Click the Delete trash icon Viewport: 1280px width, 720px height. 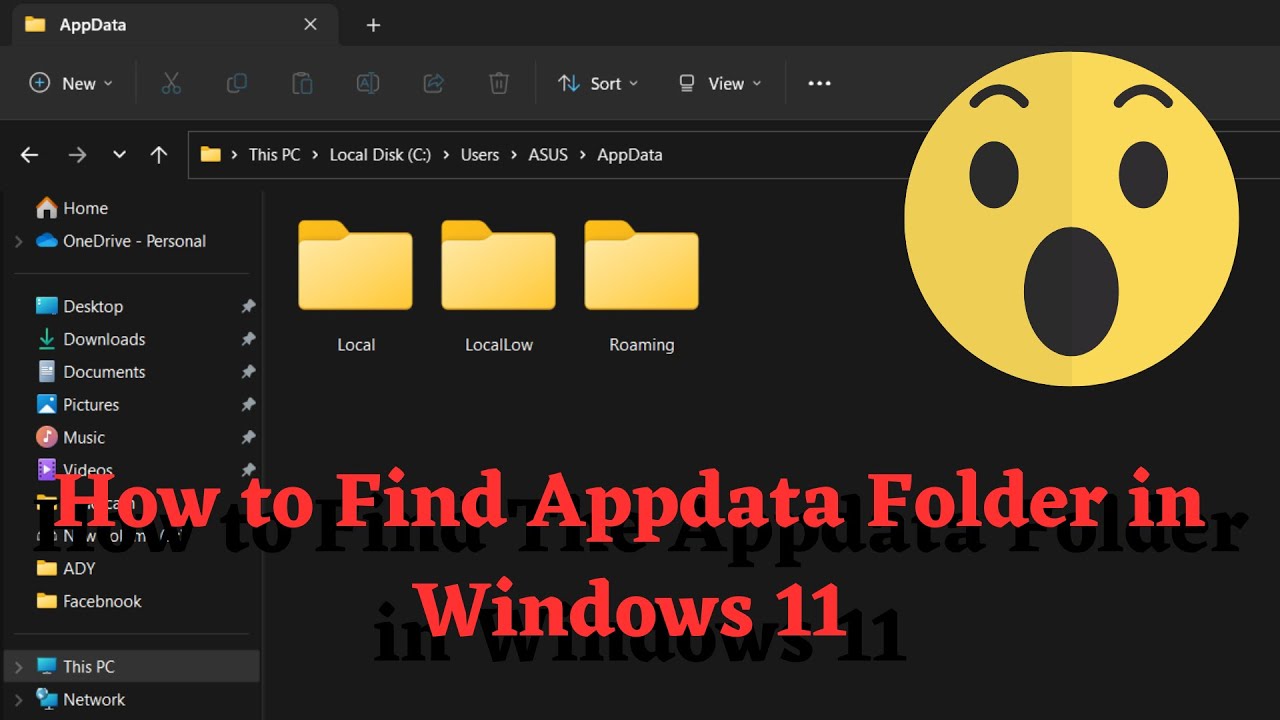499,84
